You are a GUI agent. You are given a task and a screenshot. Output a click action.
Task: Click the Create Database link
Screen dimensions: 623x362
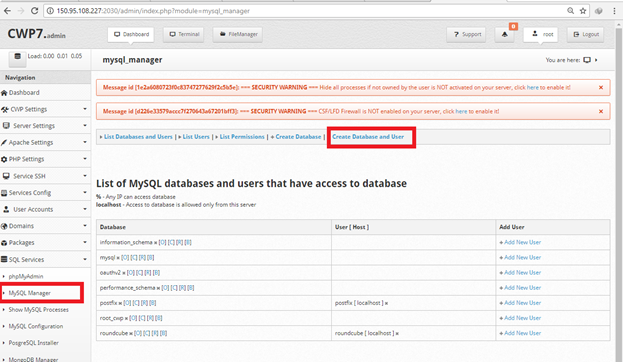click(x=298, y=137)
